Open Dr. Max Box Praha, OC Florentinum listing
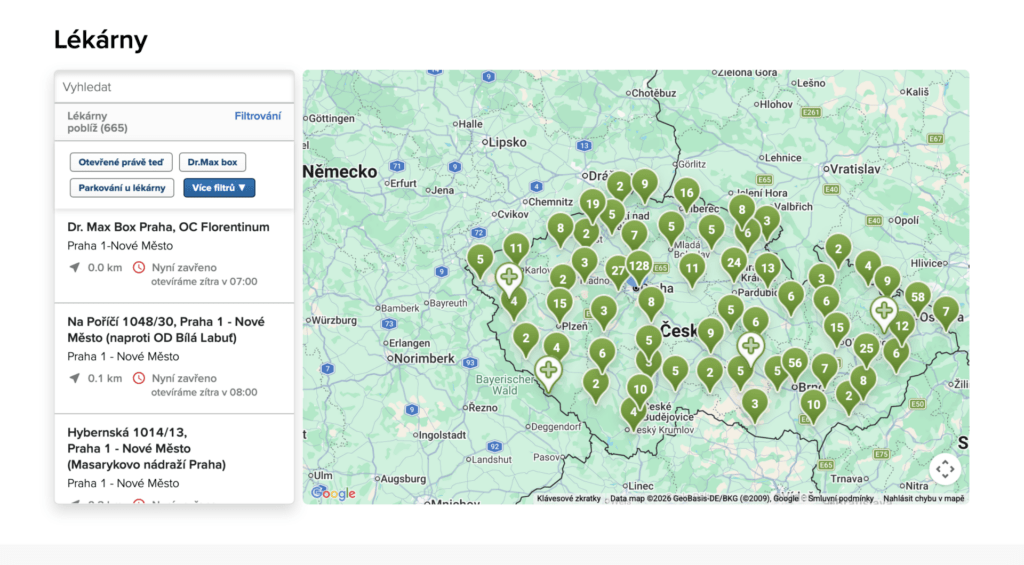This screenshot has width=1024, height=565. coord(174,255)
